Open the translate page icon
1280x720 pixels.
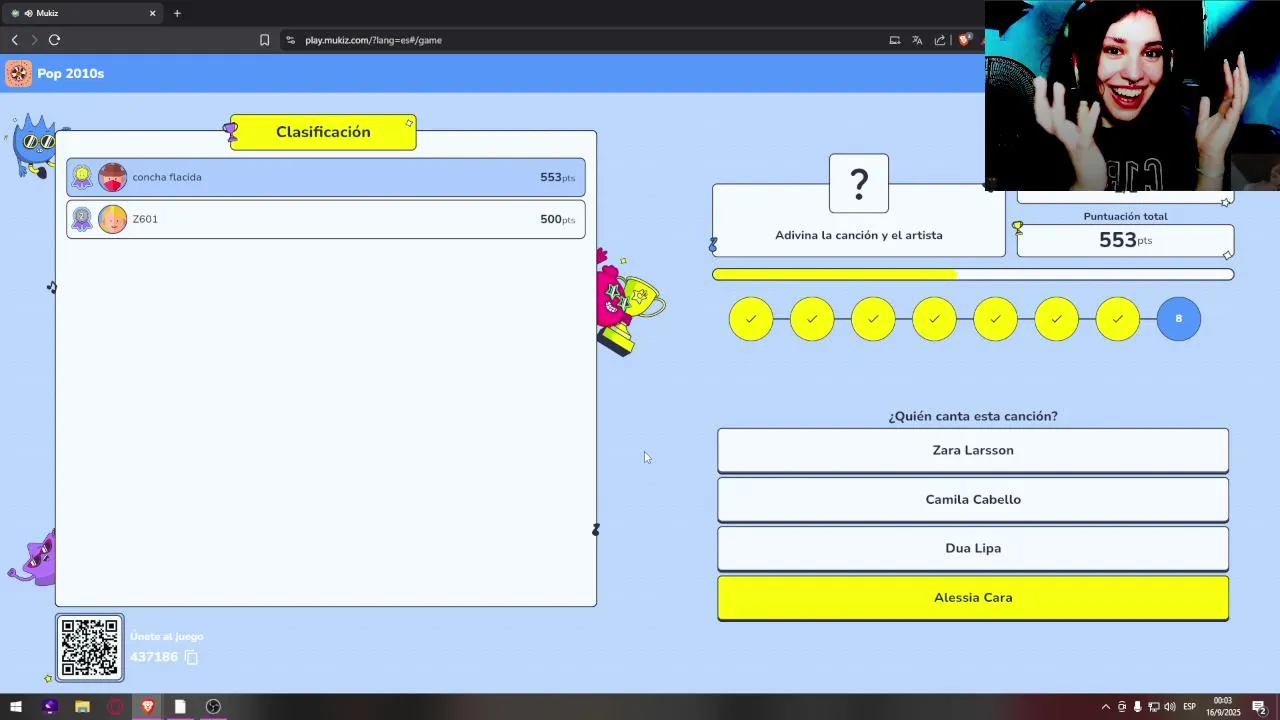917,40
